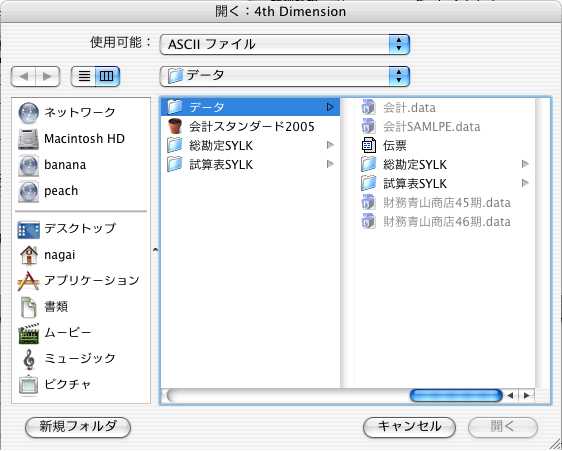Open the 使用可能 ASCII ファイル dropdown
The width and height of the screenshot is (562, 451).
click(x=285, y=44)
